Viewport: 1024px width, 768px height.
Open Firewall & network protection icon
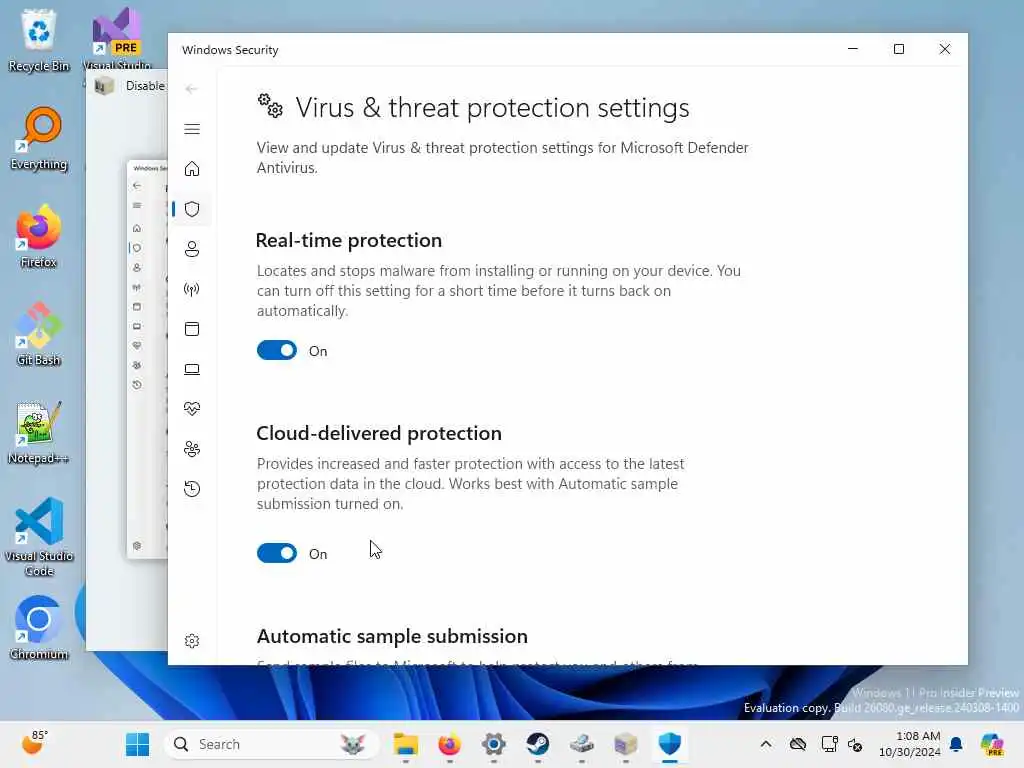192,289
